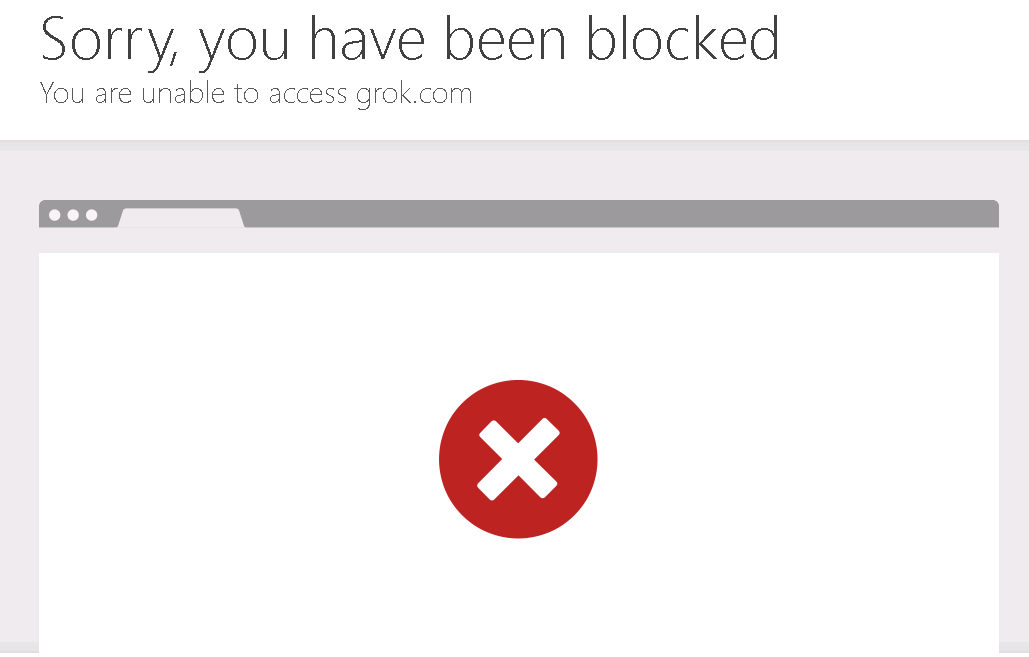Click the red circle error icon
This screenshot has height=657, width=1029.
(x=518, y=459)
